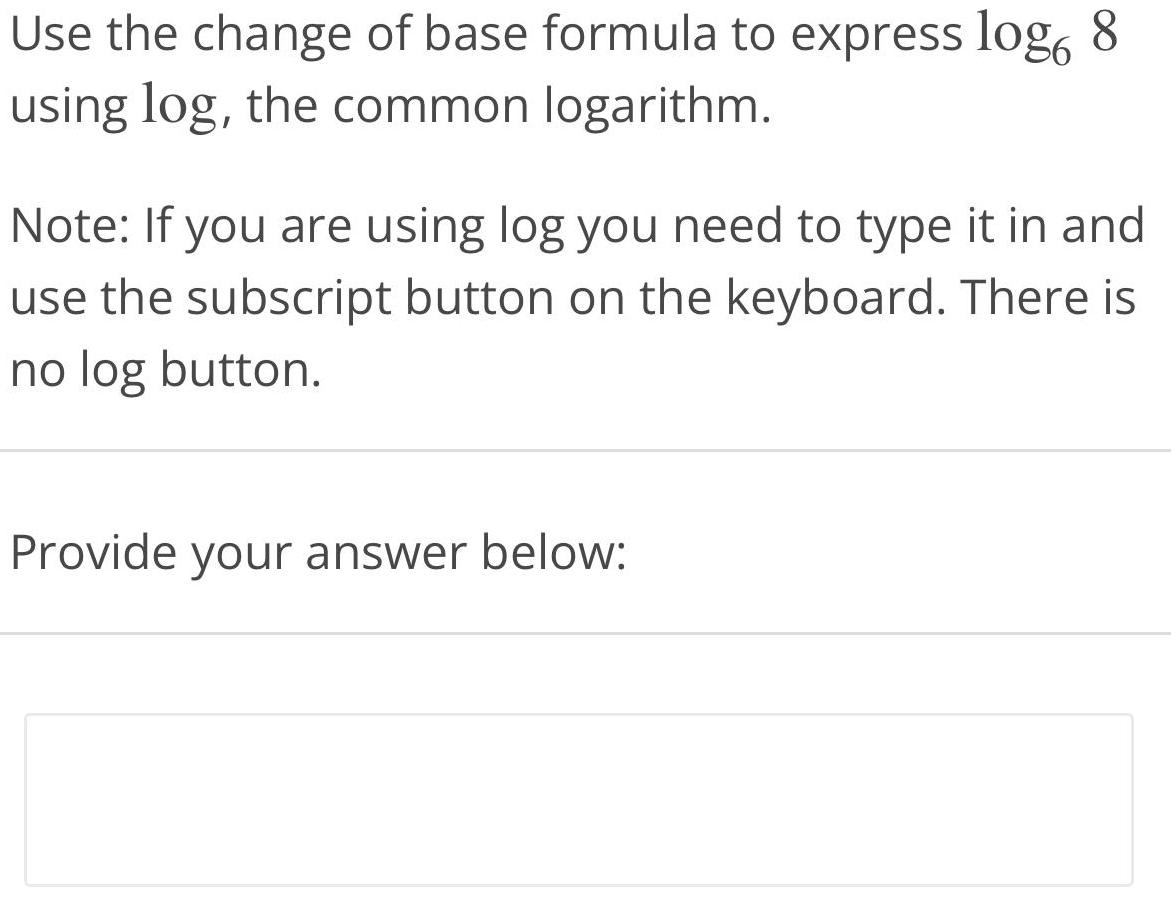Click the divider above the answer box
The height and width of the screenshot is (916, 1171).
point(585,632)
